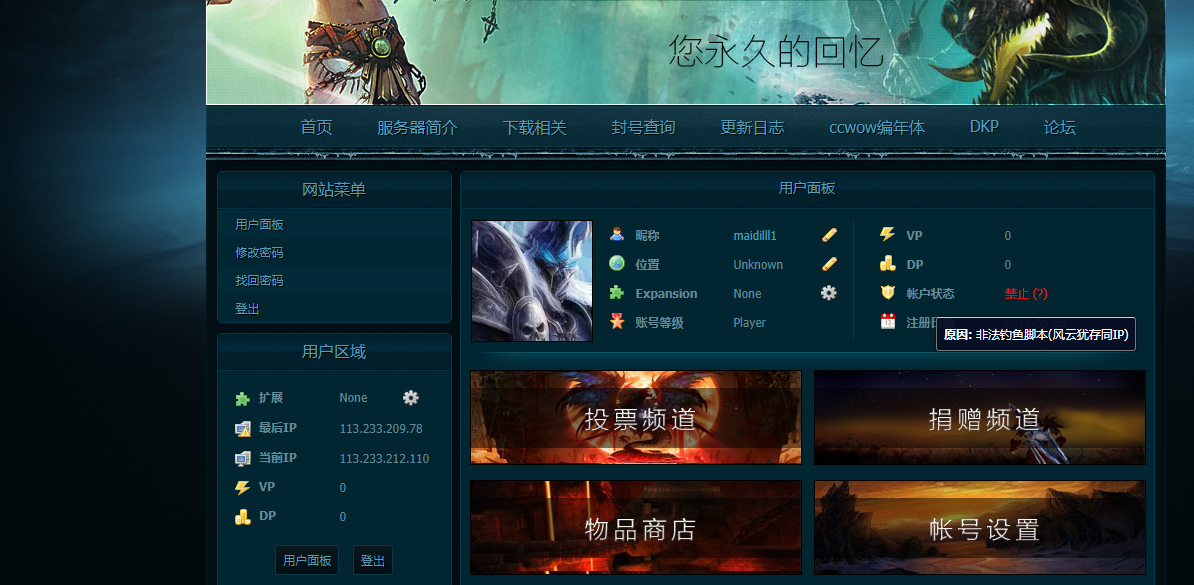Select 修改密码 in the 网站菜单 sidebar
The height and width of the screenshot is (585, 1194).
pyautogui.click(x=259, y=253)
